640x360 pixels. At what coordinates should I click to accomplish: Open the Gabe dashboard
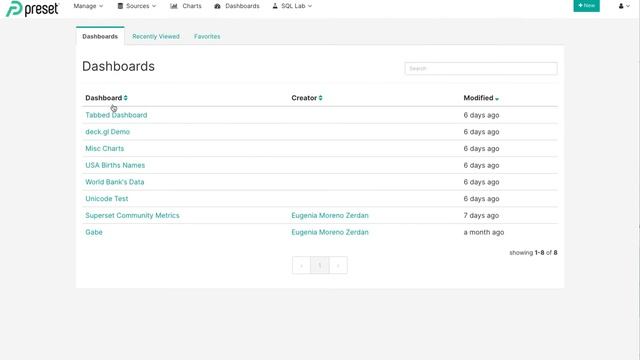94,232
